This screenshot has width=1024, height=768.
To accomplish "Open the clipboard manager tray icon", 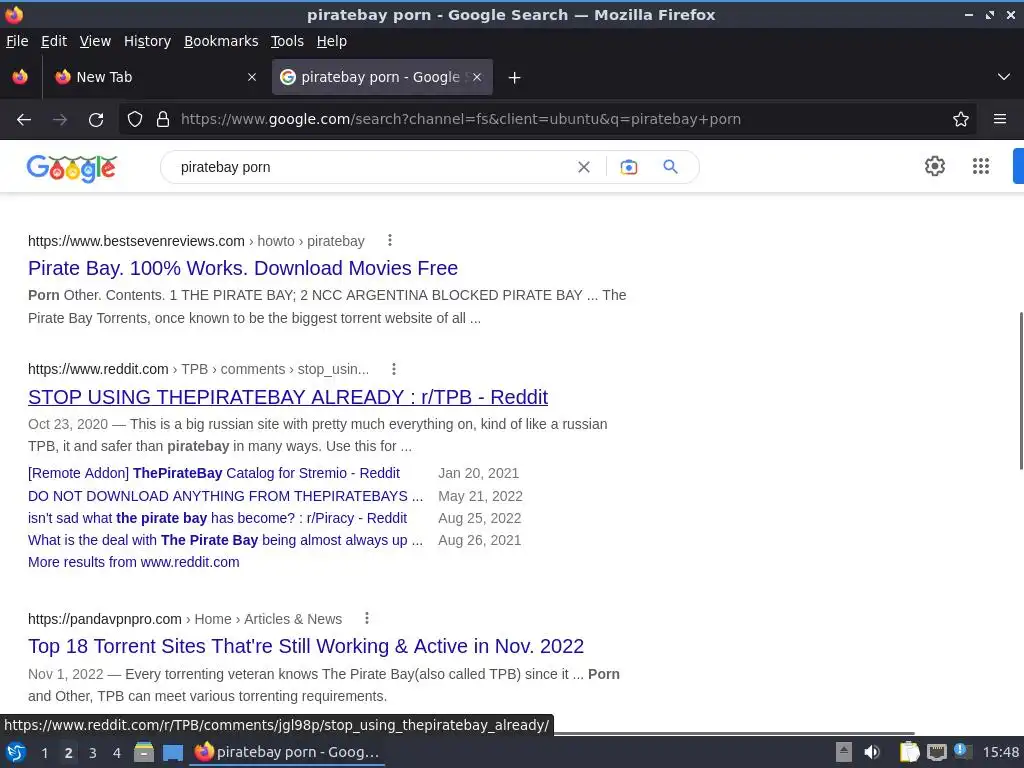I will pyautogui.click(x=909, y=752).
